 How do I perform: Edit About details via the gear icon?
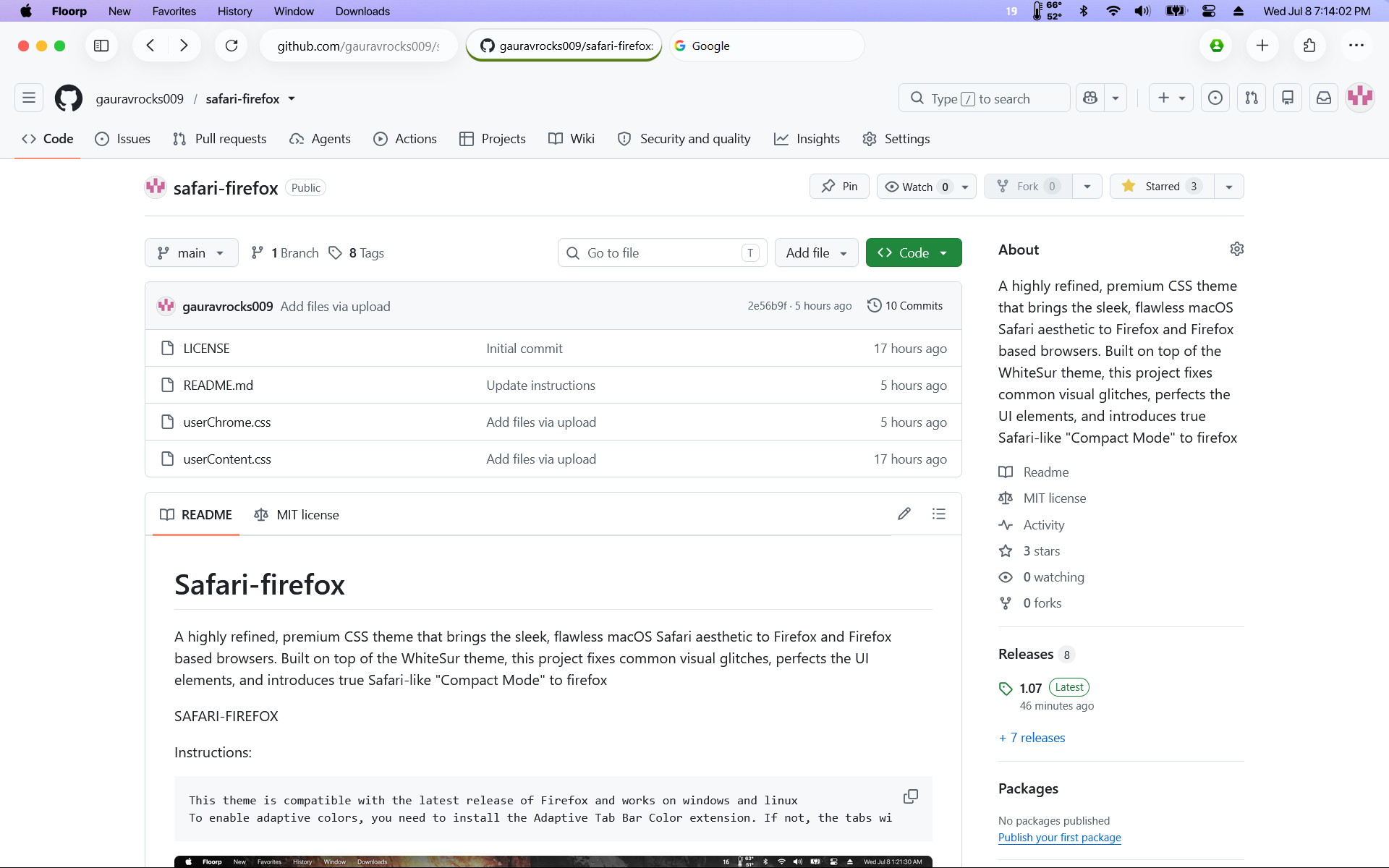[x=1237, y=249]
